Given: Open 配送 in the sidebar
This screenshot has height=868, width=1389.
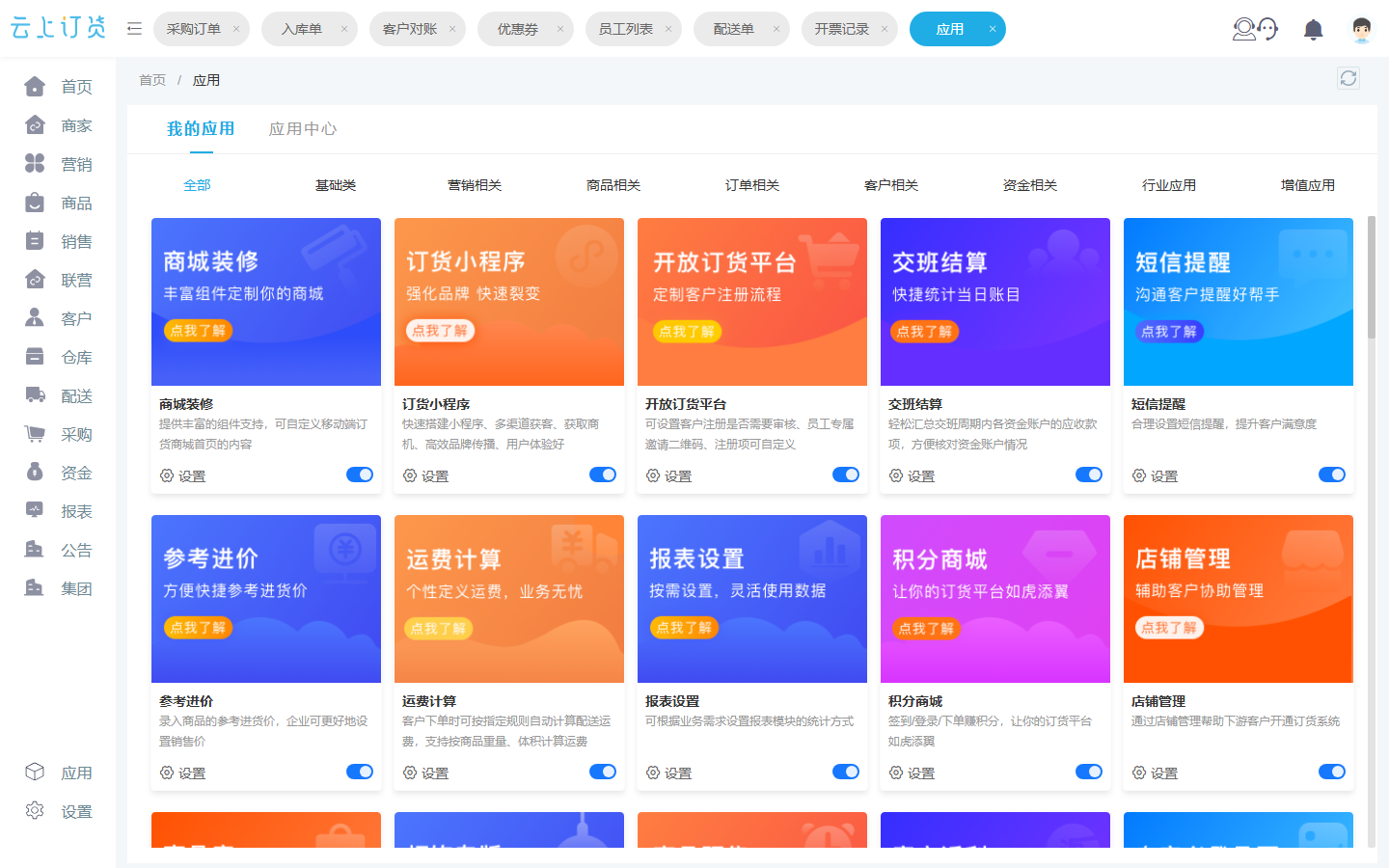Looking at the screenshot, I should [58, 395].
